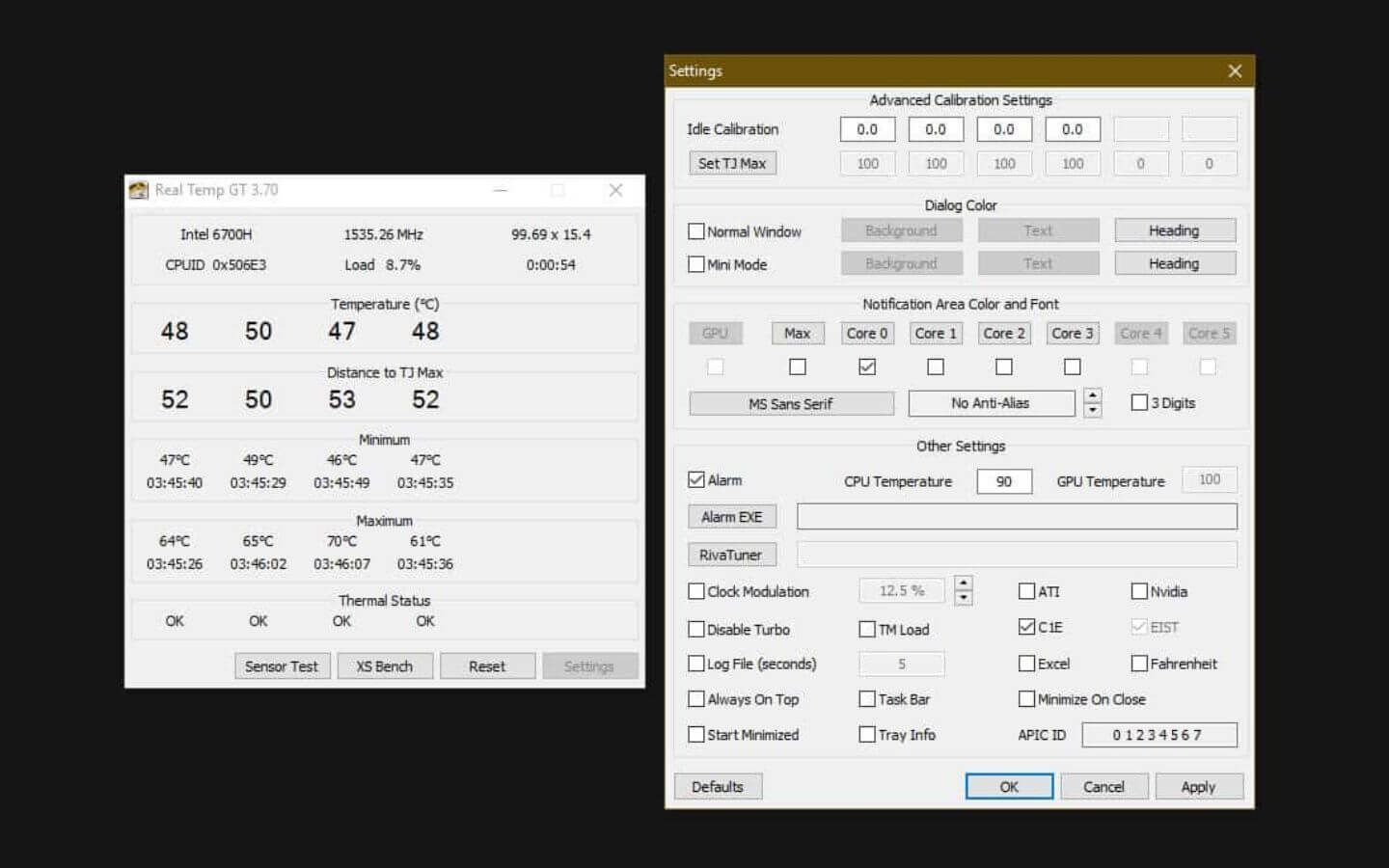The height and width of the screenshot is (868, 1389).
Task: Open the MS Sans Serif font selector
Action: [791, 404]
